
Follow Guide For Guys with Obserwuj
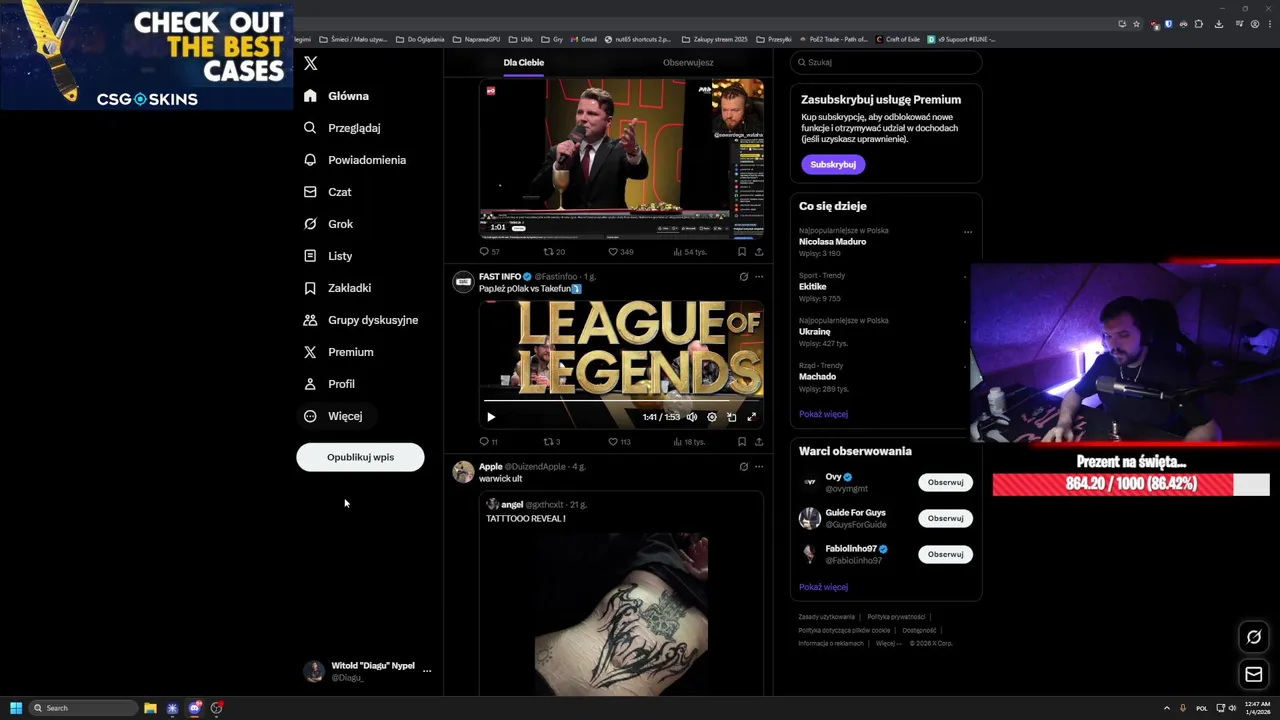945,518
